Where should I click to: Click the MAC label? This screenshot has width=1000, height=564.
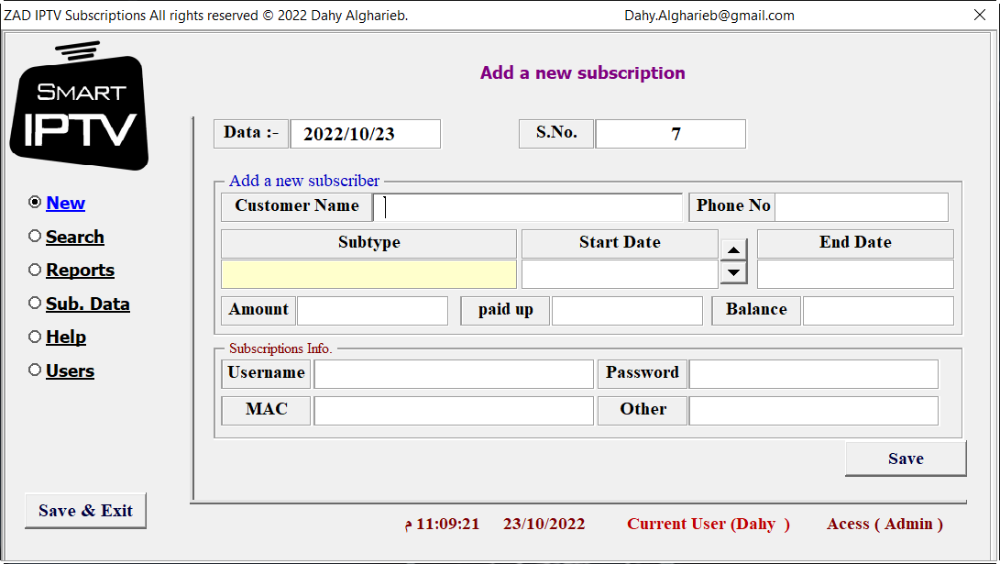tap(266, 410)
